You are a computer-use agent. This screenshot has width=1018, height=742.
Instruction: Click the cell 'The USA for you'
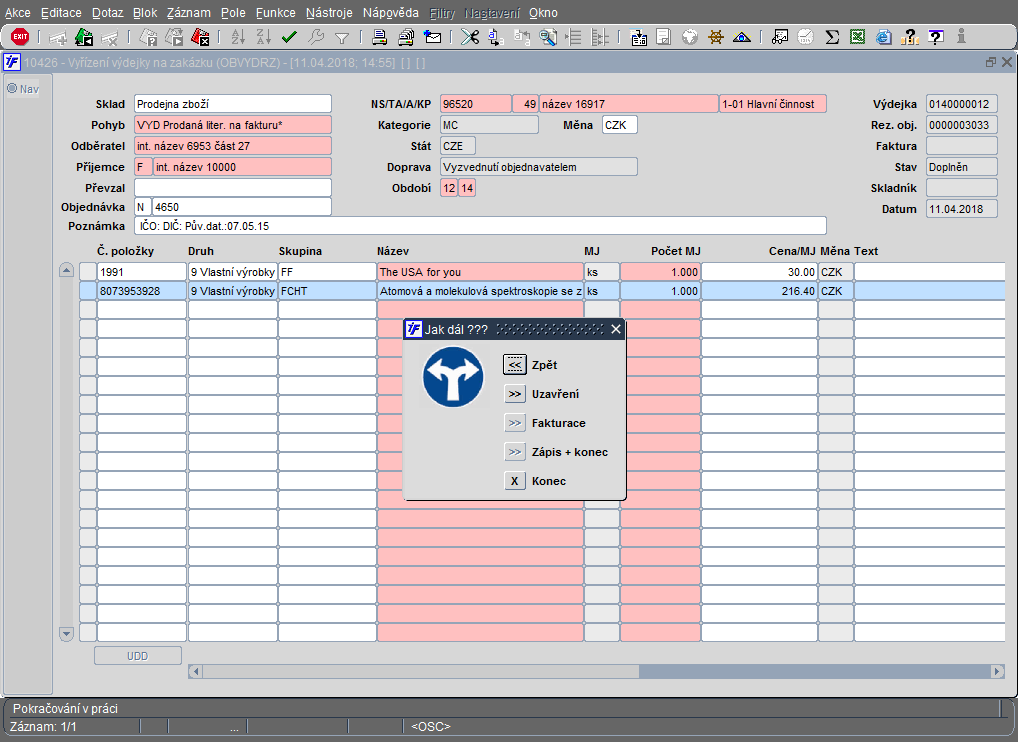(480, 272)
